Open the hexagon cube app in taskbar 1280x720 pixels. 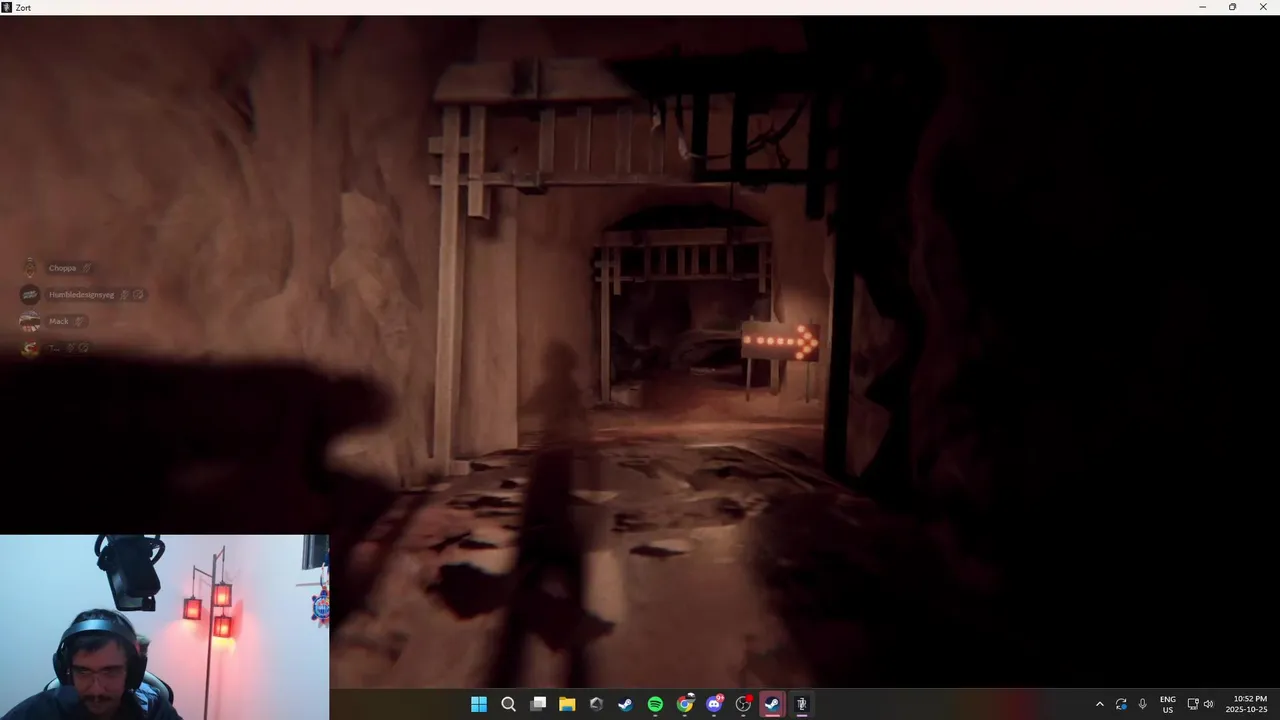pos(597,704)
